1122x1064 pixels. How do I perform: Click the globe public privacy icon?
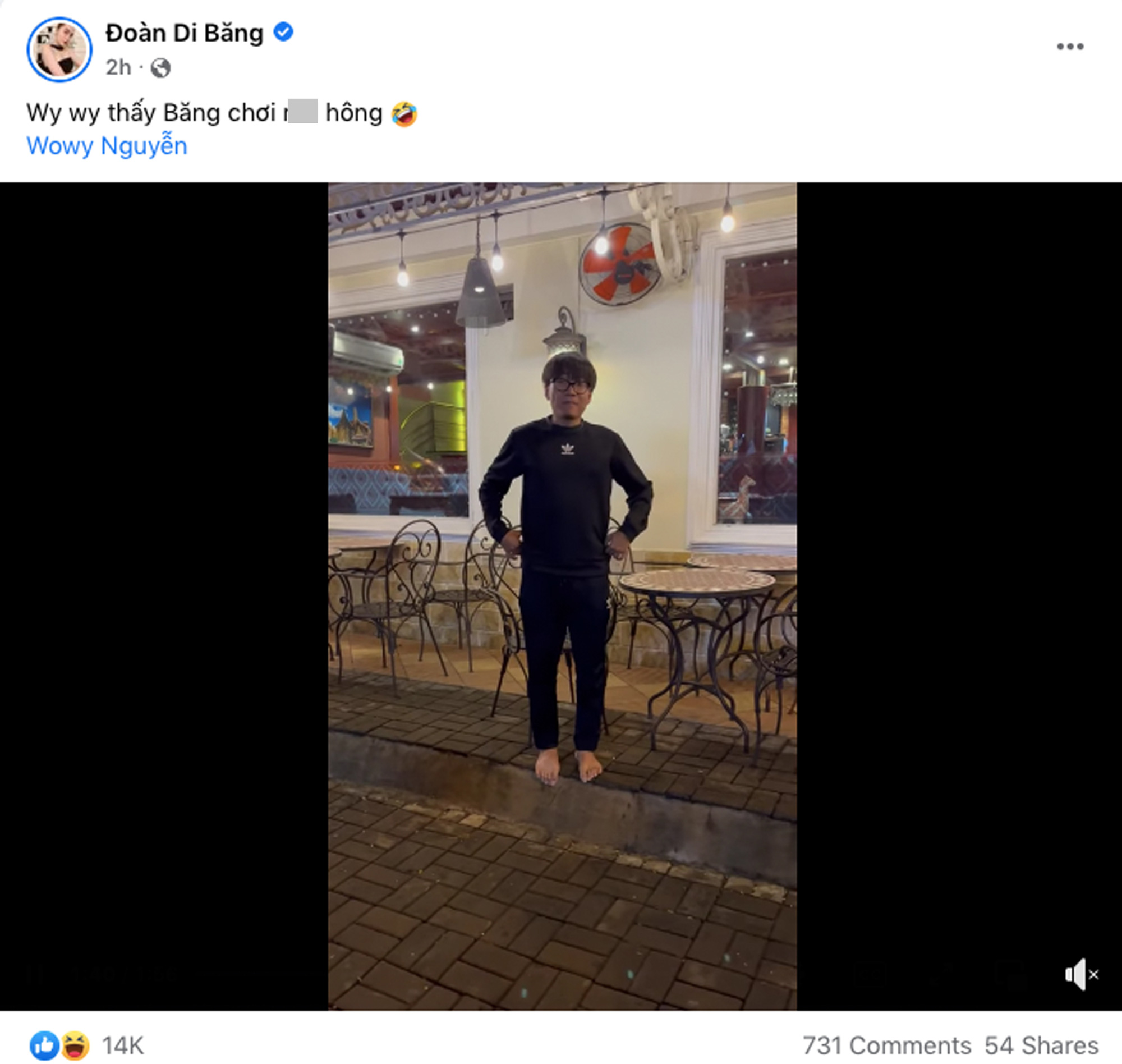click(161, 67)
